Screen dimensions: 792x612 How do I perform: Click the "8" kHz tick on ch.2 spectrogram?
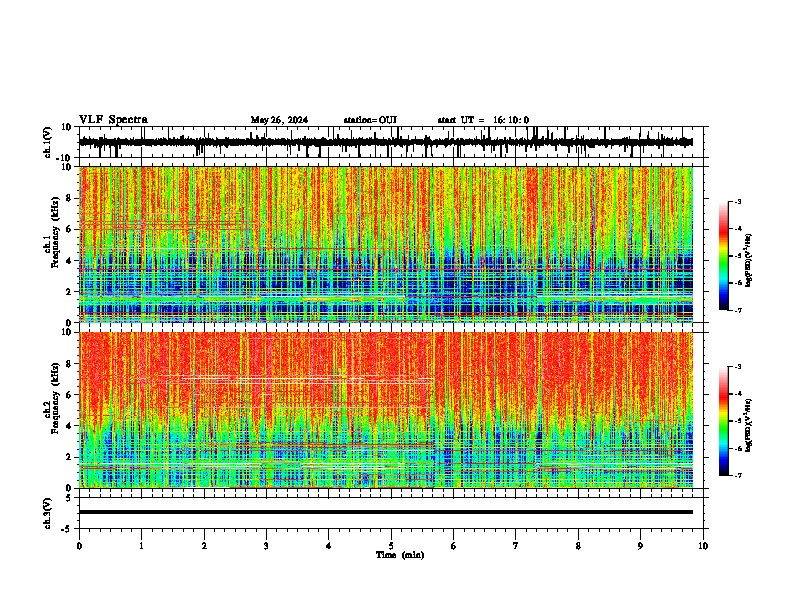coord(69,364)
